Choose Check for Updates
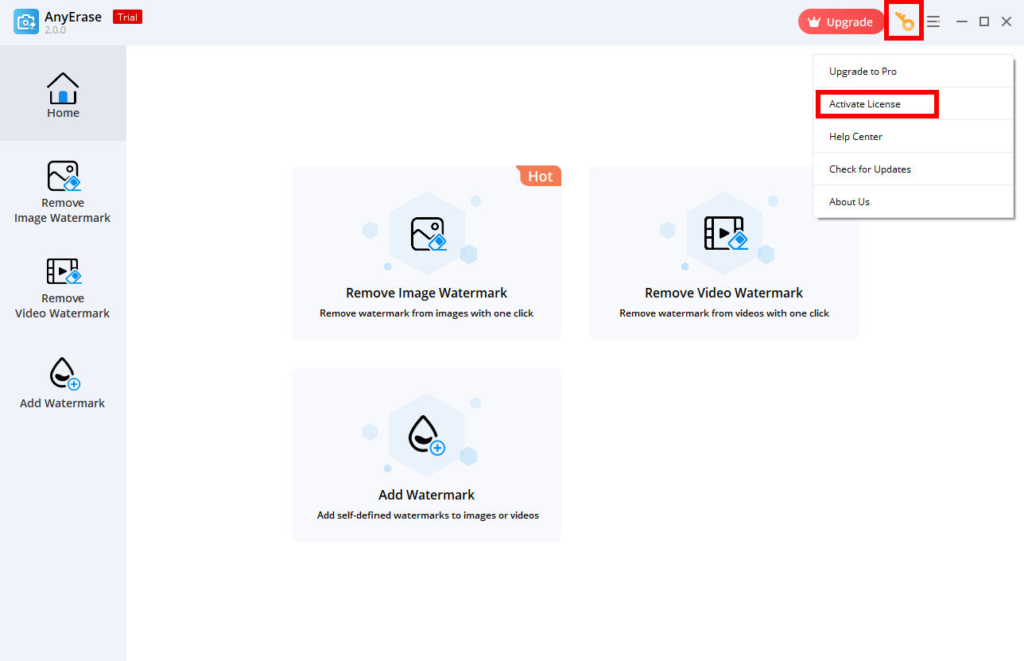The image size is (1024, 661). [868, 168]
